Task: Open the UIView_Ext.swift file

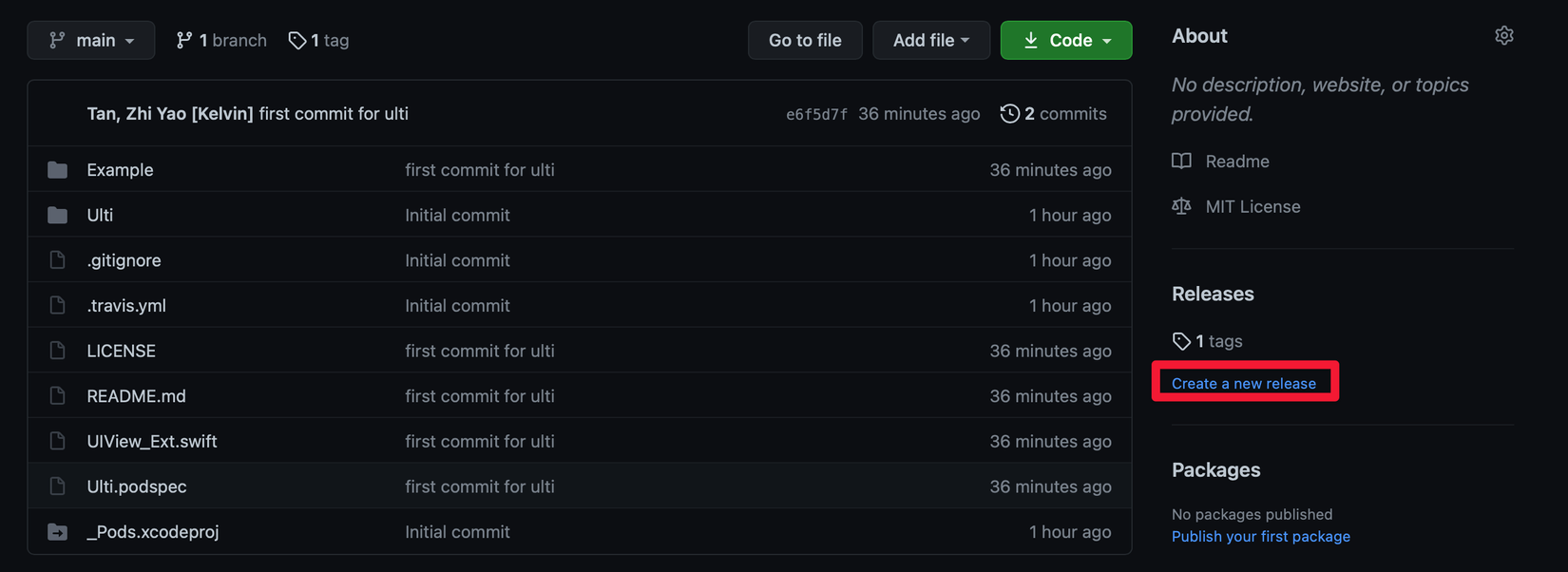Action: 152,442
